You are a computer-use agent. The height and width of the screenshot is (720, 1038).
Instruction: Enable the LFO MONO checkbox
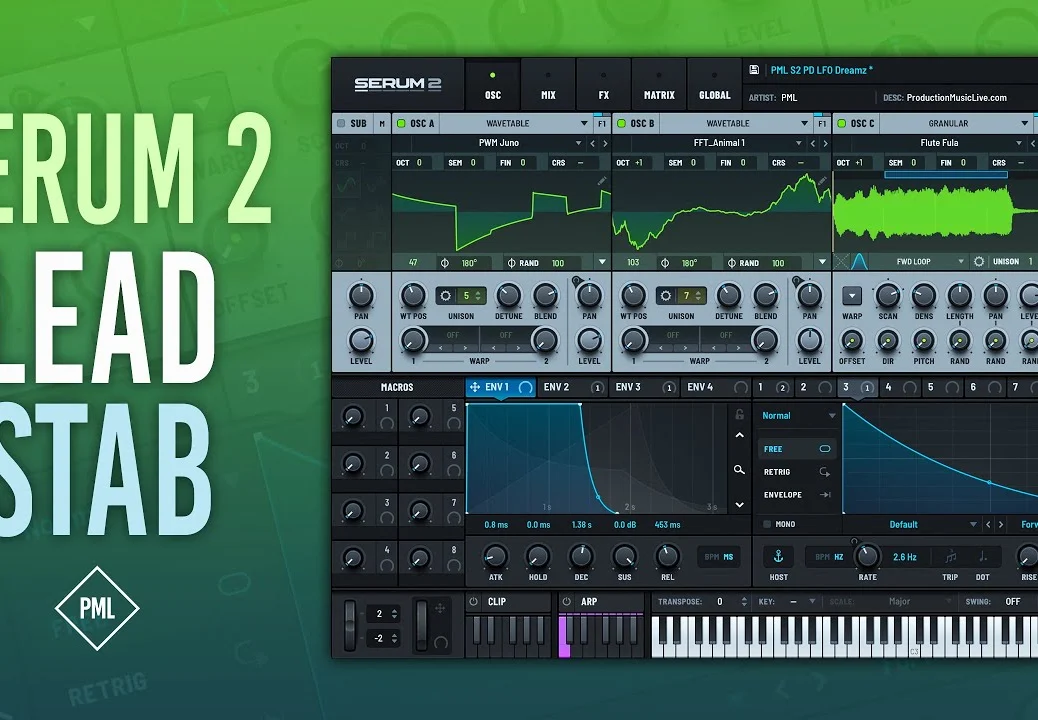coord(767,524)
